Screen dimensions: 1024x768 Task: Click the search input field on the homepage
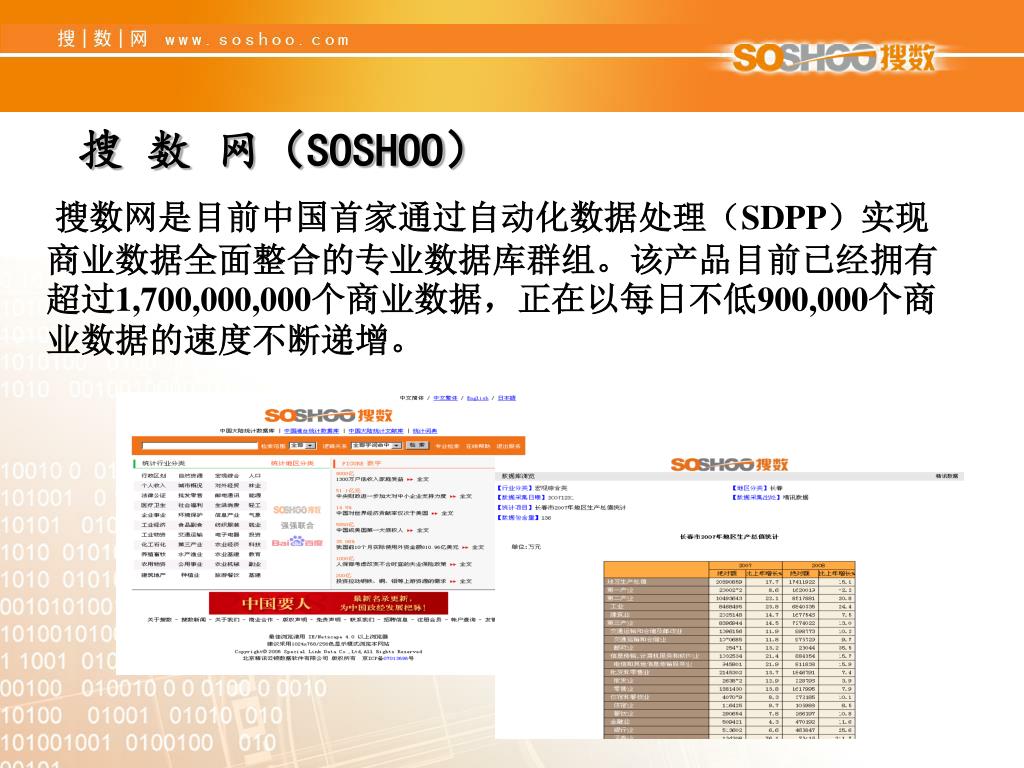(199, 445)
